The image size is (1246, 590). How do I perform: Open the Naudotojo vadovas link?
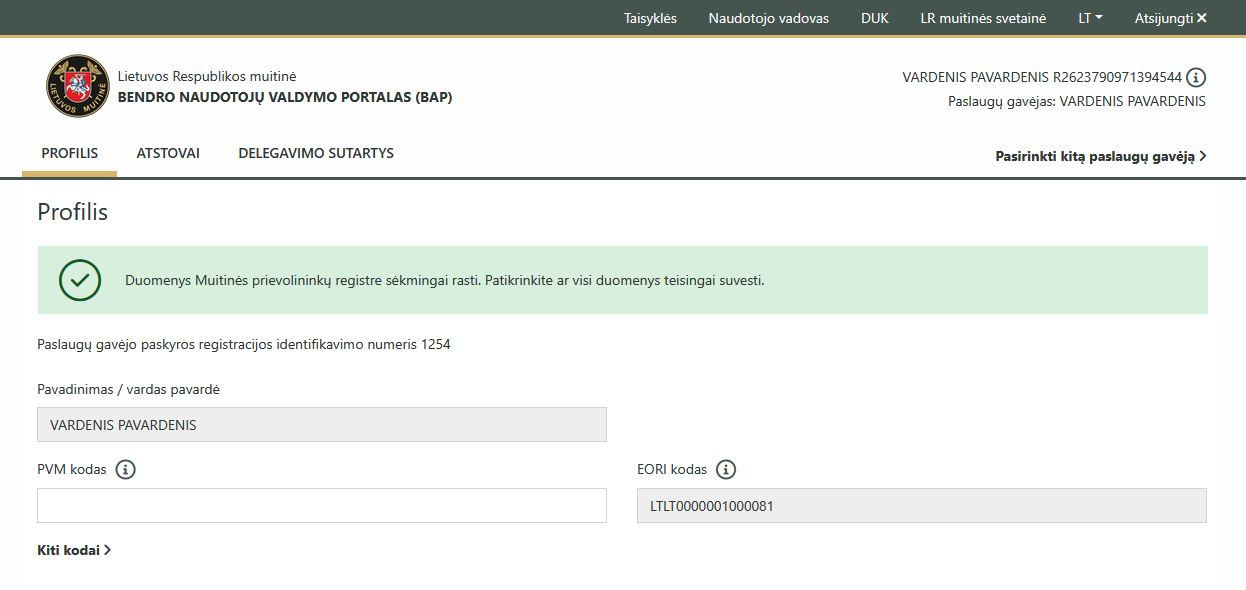(x=768, y=18)
